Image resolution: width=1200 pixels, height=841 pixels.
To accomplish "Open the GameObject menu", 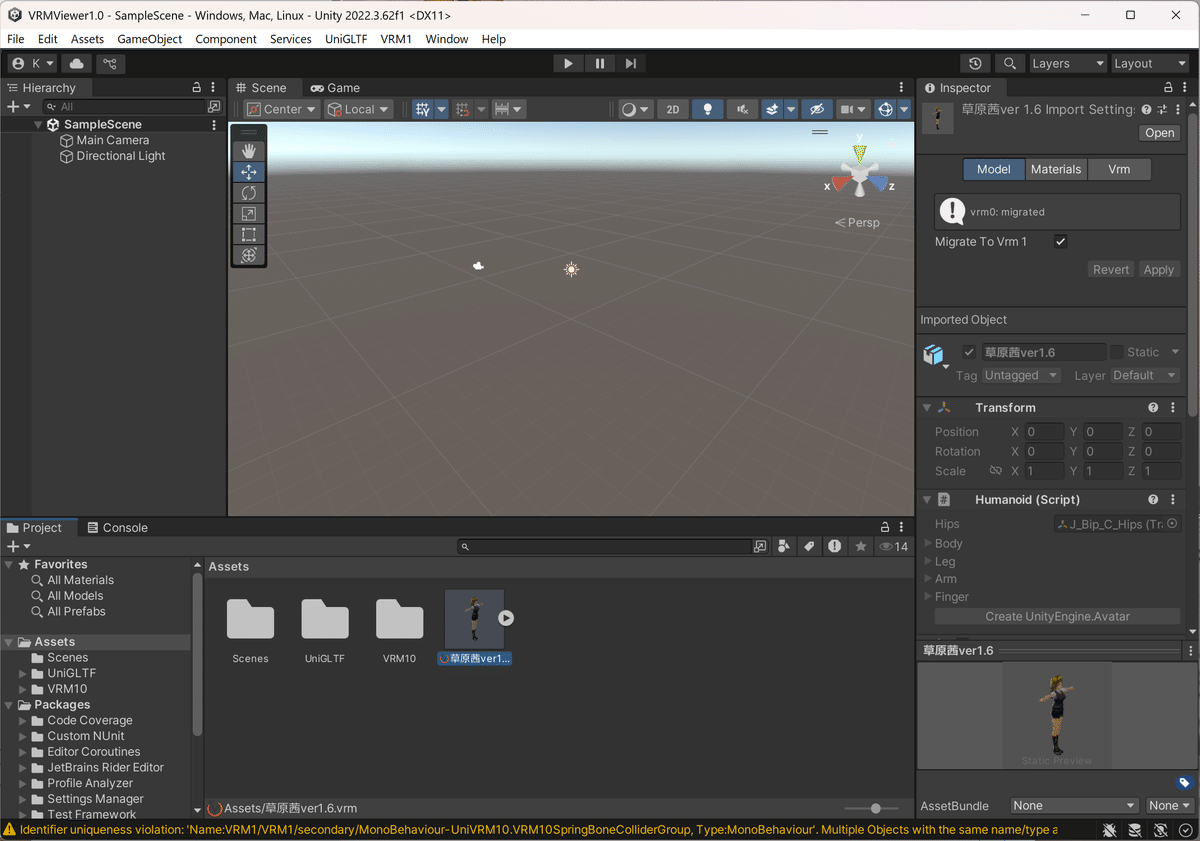I will coord(149,39).
